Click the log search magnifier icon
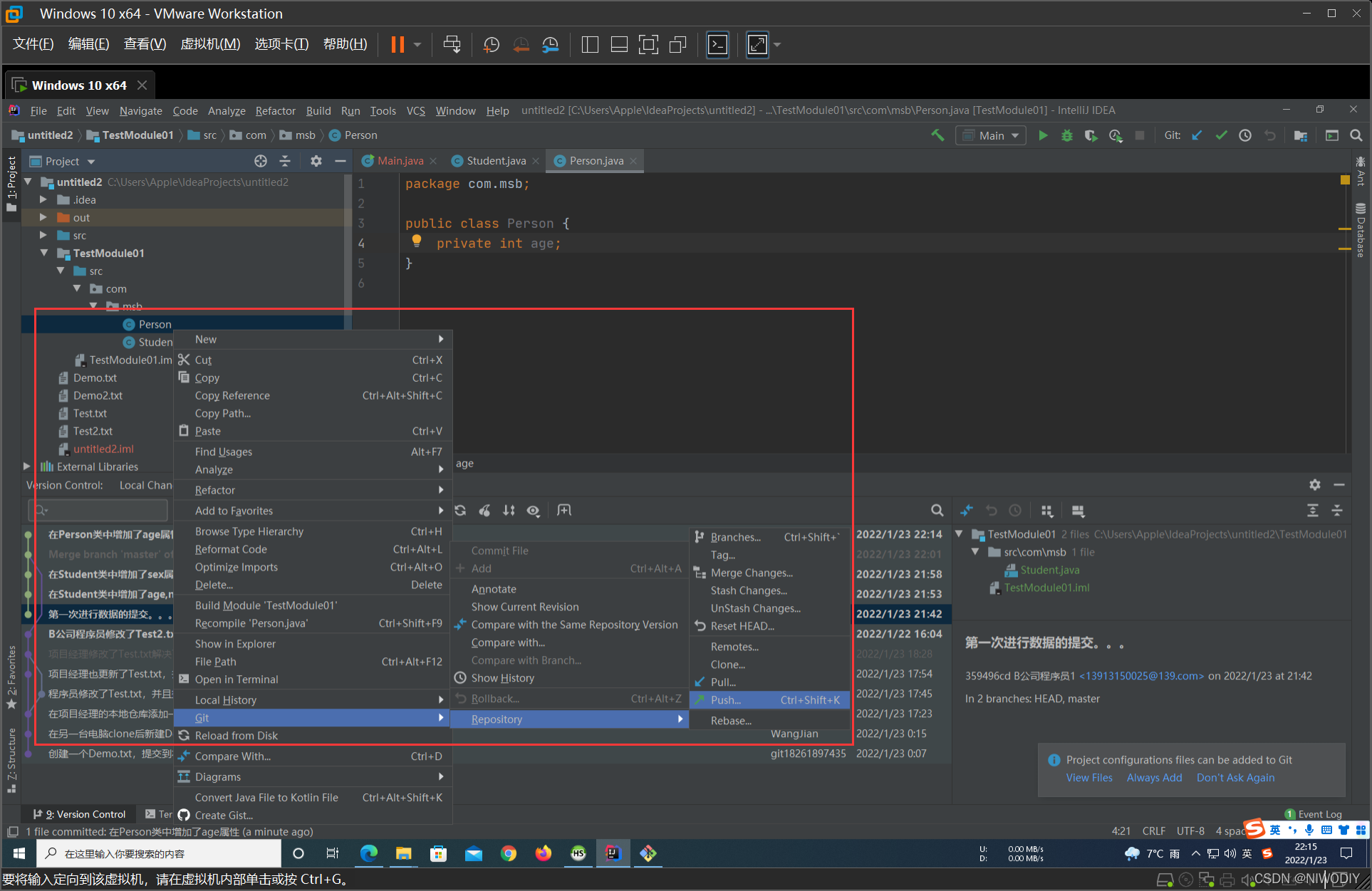This screenshot has height=891, width=1372. 937,511
